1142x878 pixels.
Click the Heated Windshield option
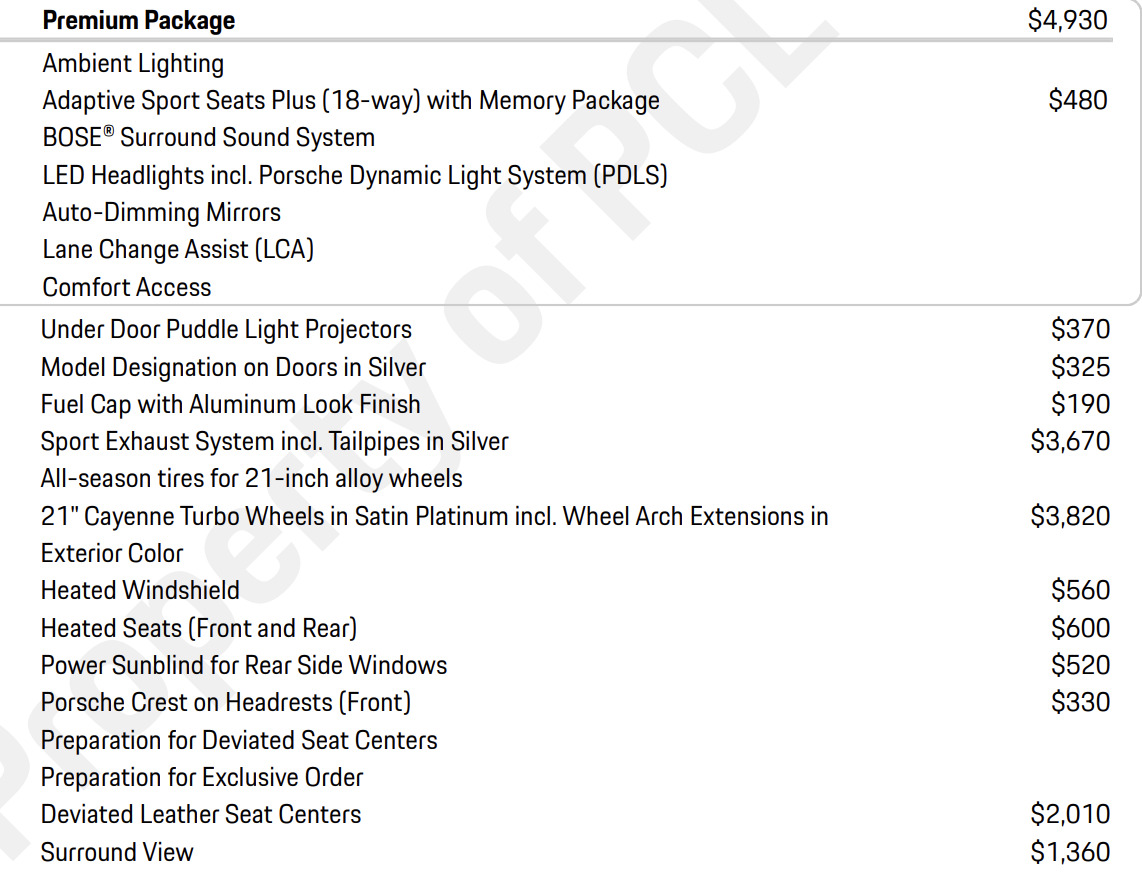pyautogui.click(x=140, y=590)
